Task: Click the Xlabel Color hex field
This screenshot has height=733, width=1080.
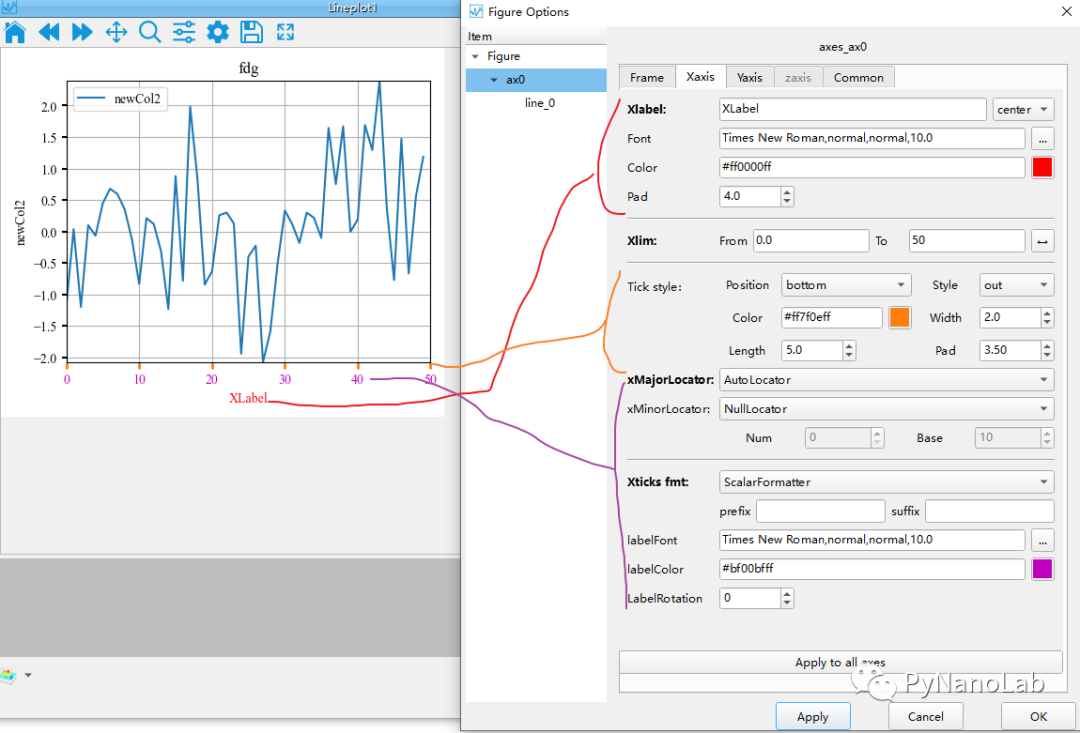Action: 872,167
